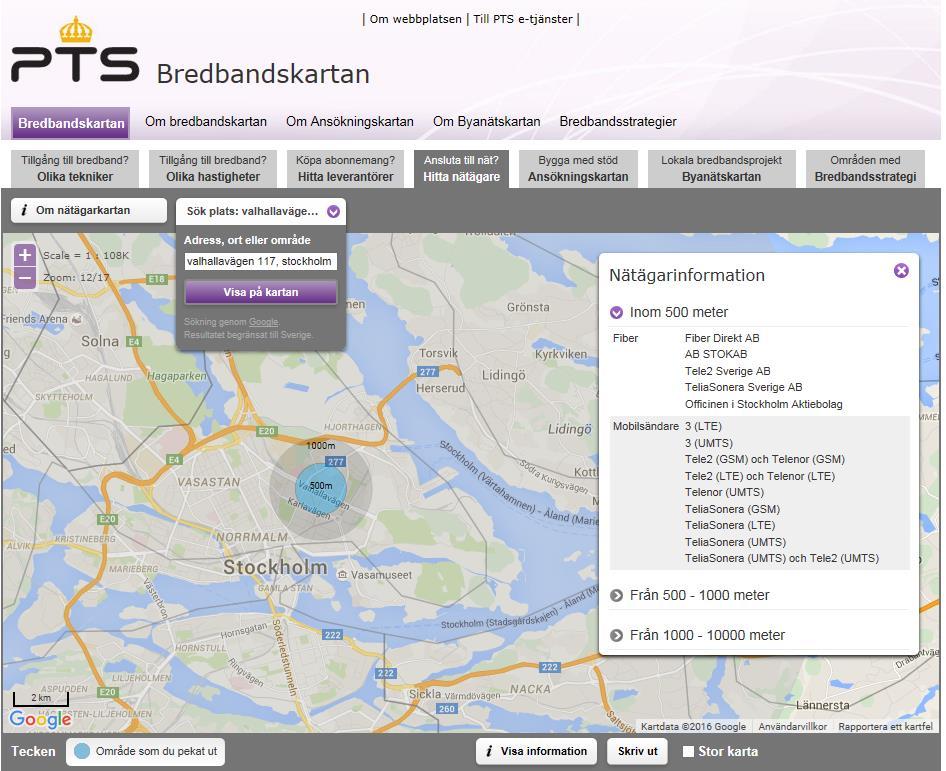Click Tele2 (GSM) och Telenor (GSM) entry
Screen dimensions: 946x771
pos(765,459)
